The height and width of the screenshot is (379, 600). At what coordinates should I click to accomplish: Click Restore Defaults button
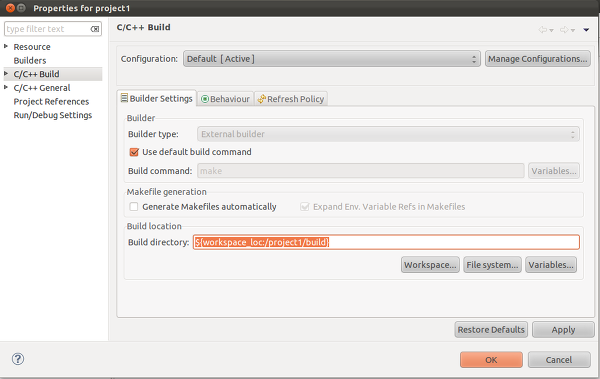tap(491, 330)
